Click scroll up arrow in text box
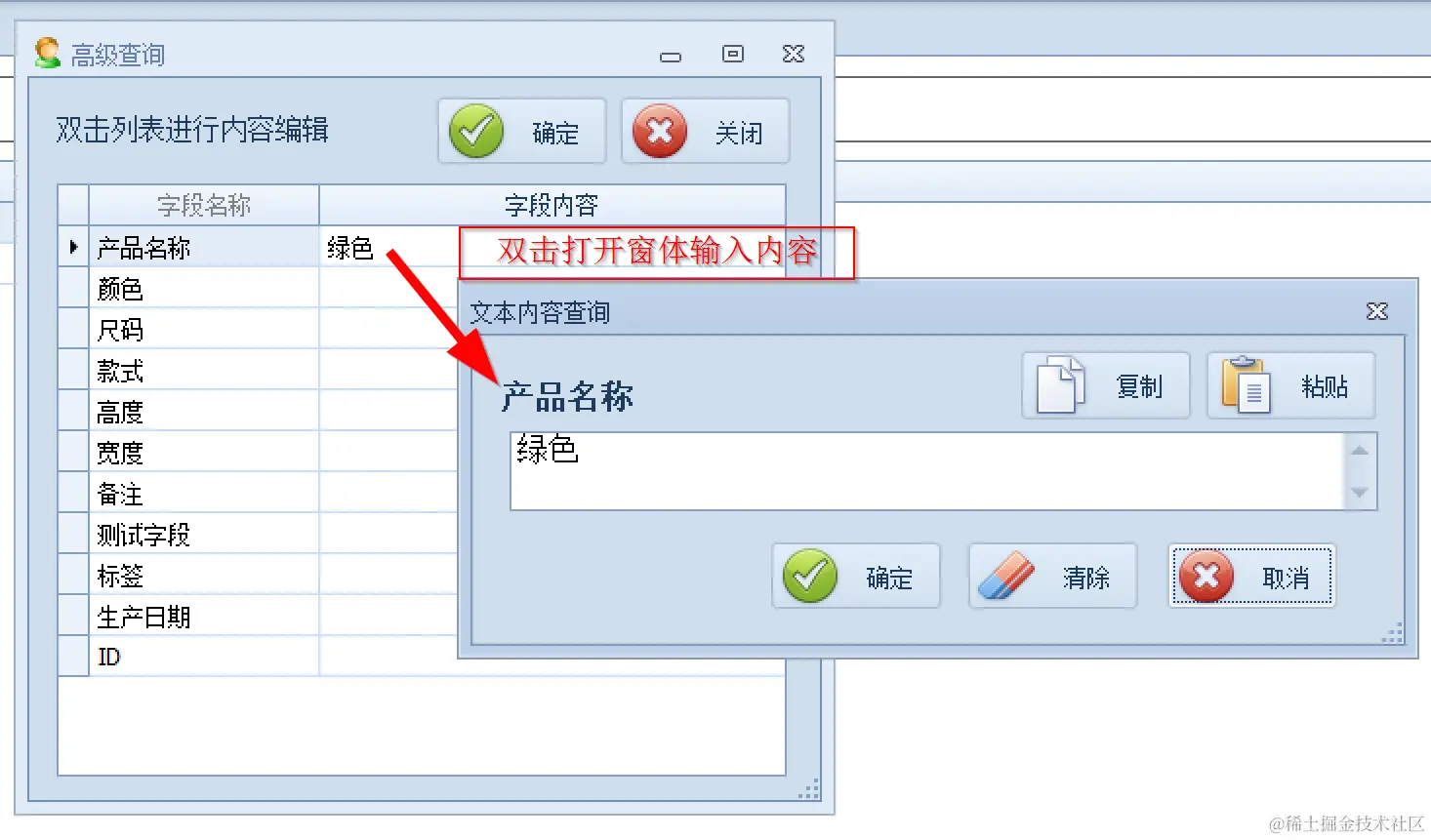This screenshot has width=1431, height=840. (1360, 451)
